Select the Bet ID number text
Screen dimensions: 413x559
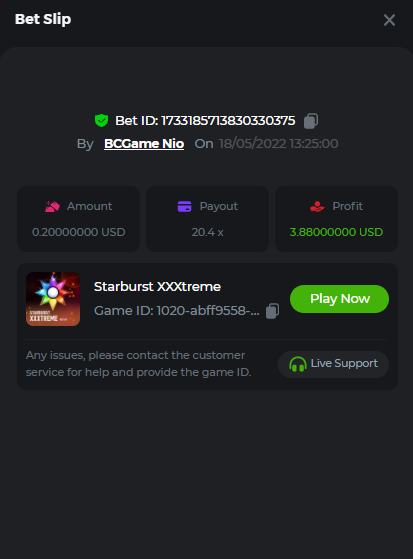[x=228, y=121]
